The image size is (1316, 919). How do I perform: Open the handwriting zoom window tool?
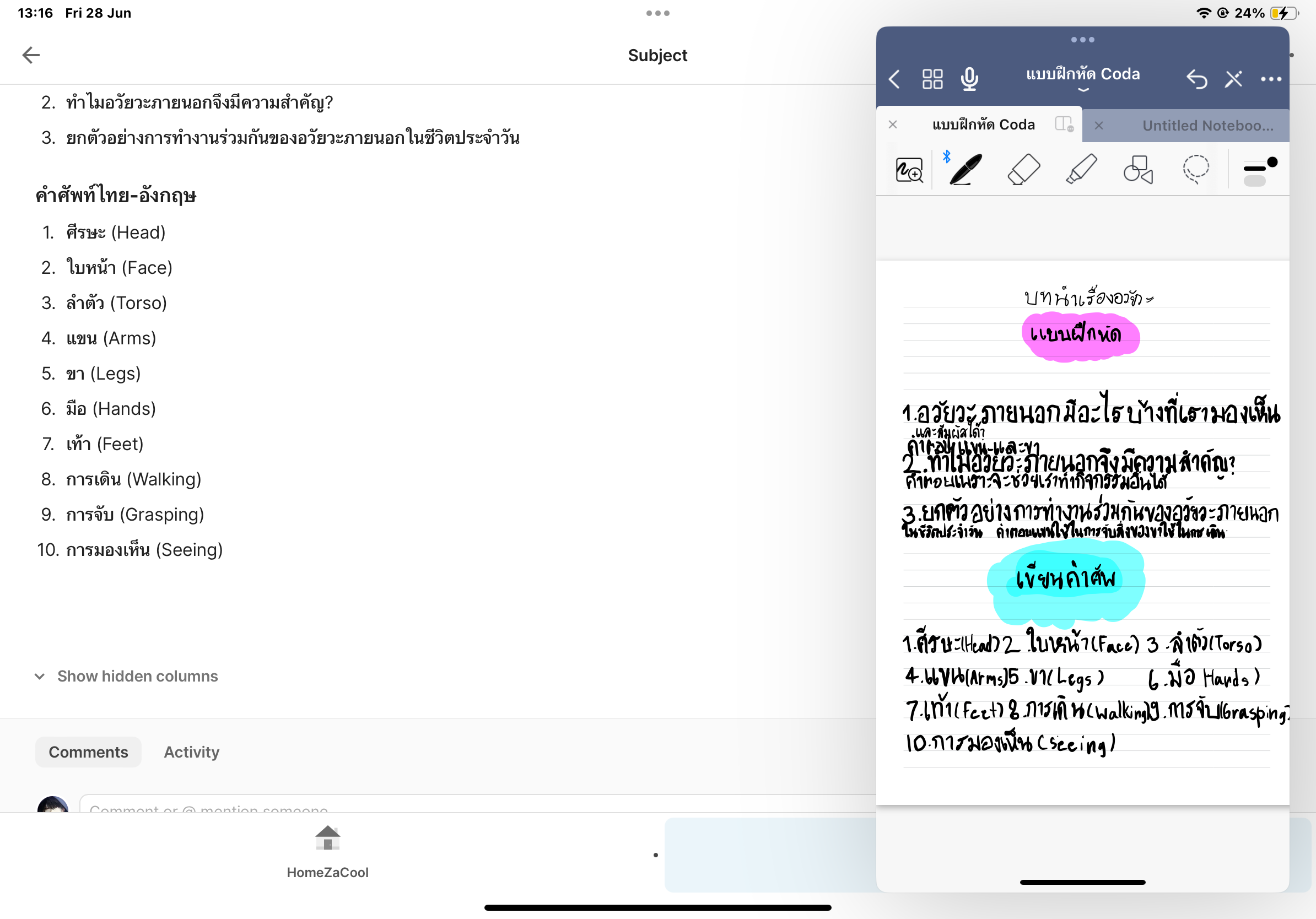click(909, 170)
